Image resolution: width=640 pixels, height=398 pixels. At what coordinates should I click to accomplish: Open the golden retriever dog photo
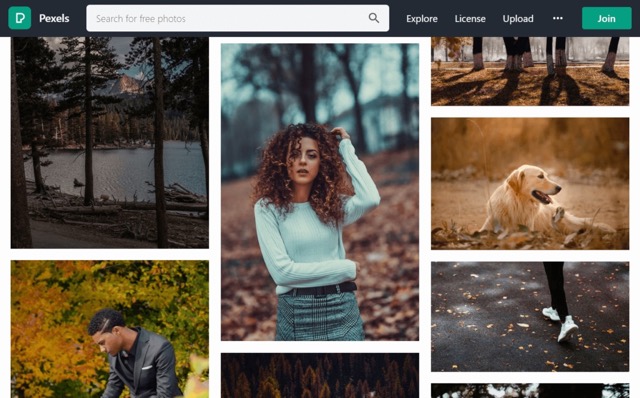530,184
